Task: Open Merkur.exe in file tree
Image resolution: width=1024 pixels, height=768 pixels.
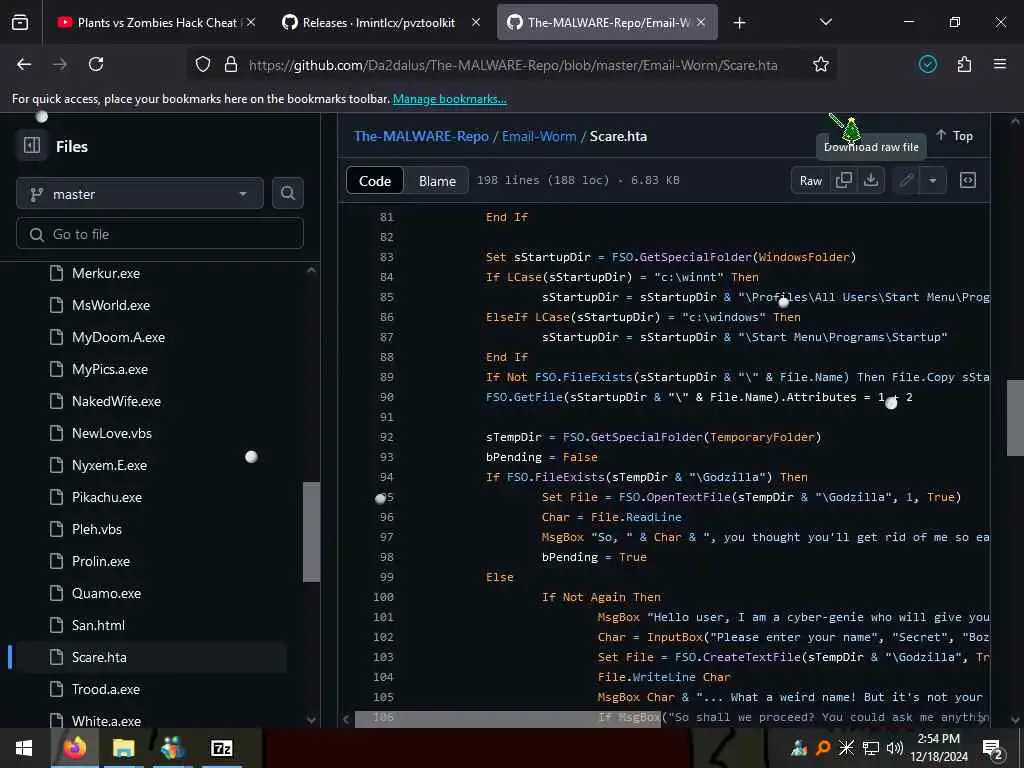Action: (106, 273)
